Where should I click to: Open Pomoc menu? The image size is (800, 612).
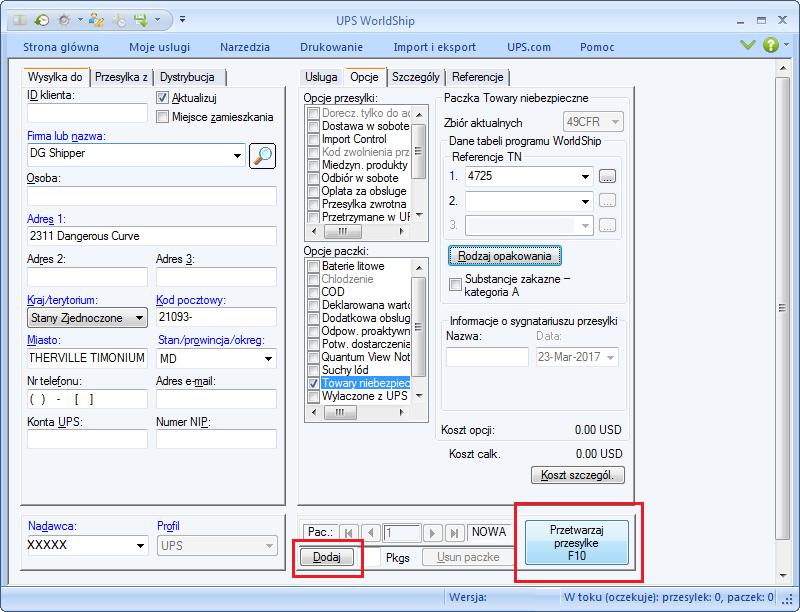point(597,47)
